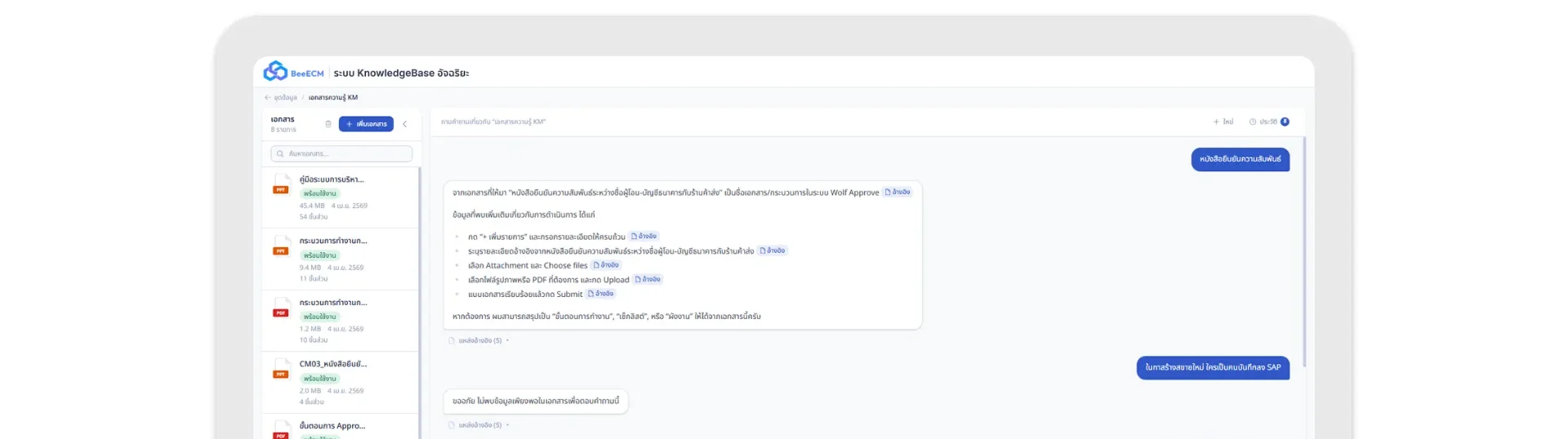Click the trash icon in documents panel
This screenshot has height=439, width=1568.
328,124
